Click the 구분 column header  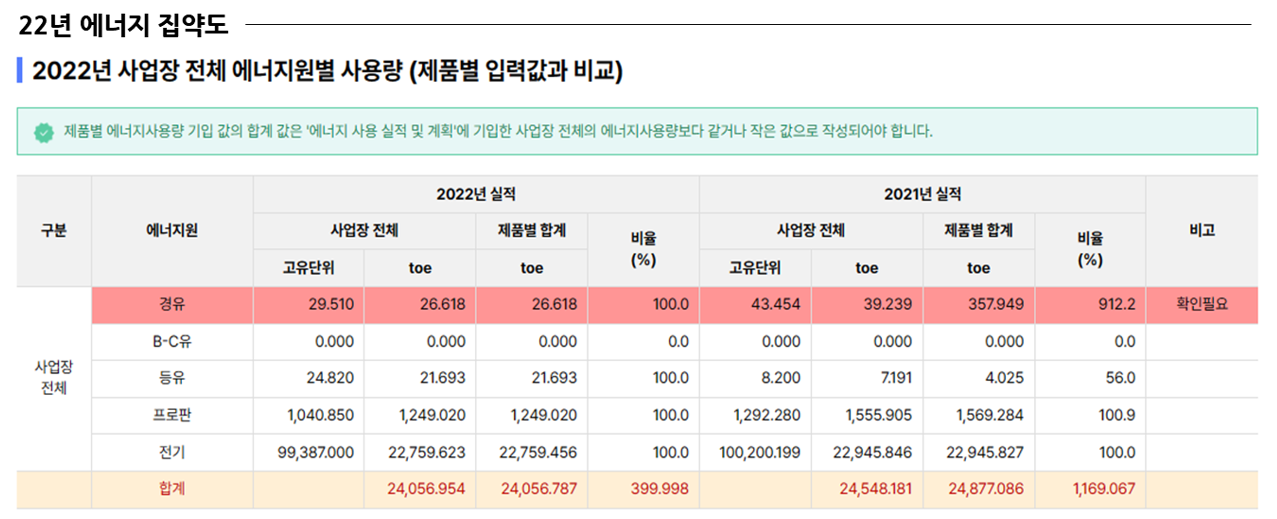(x=54, y=231)
